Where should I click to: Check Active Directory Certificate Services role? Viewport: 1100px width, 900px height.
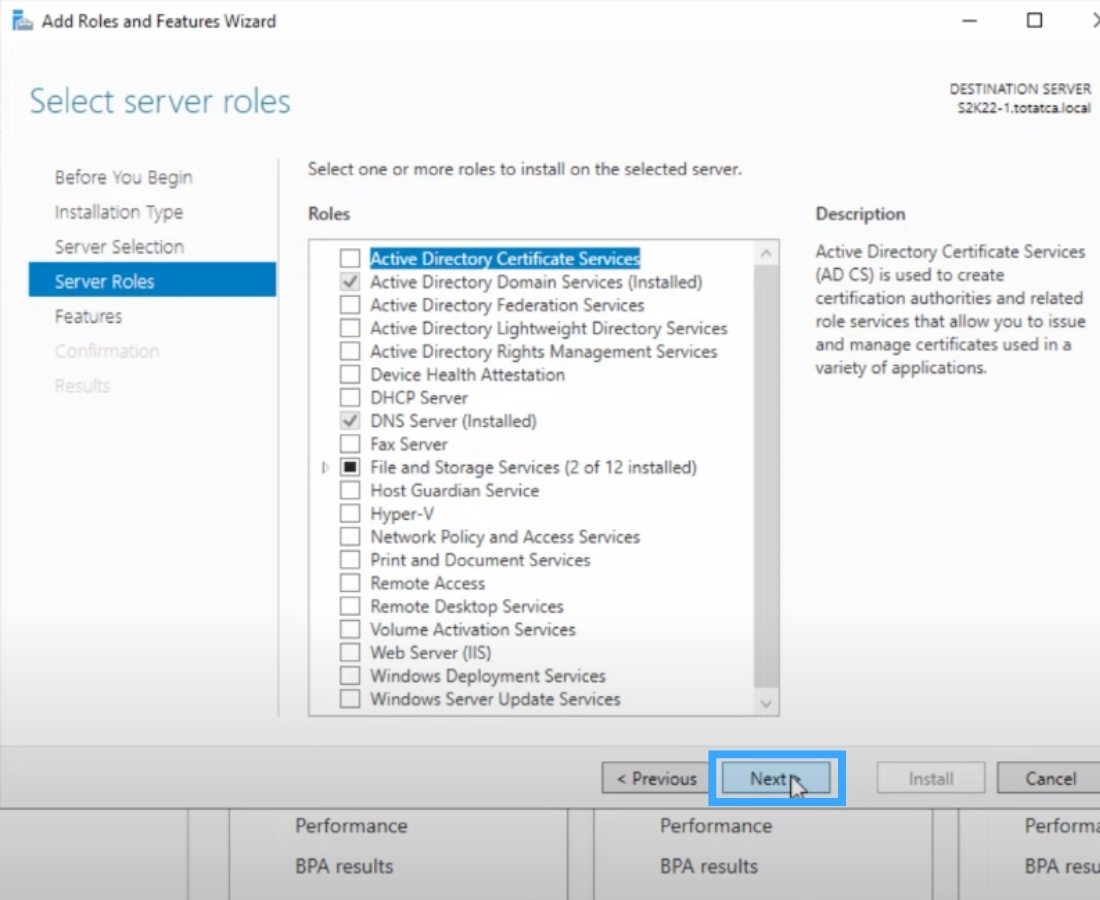click(x=350, y=259)
